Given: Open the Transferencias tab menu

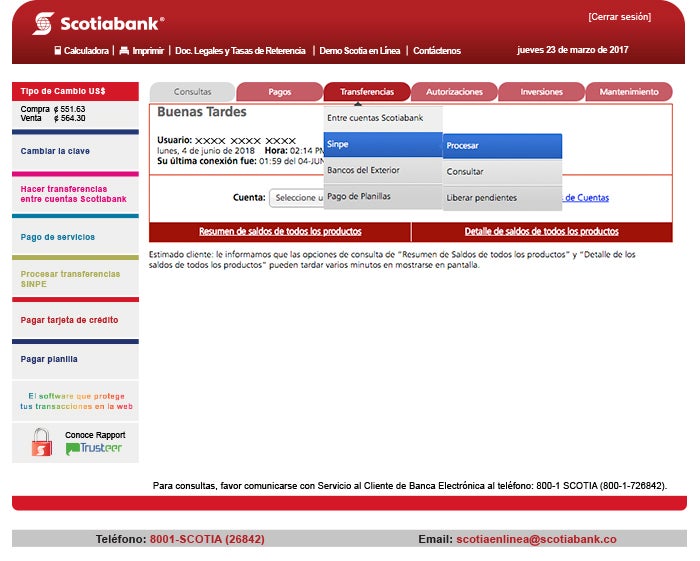Looking at the screenshot, I should (x=367, y=92).
